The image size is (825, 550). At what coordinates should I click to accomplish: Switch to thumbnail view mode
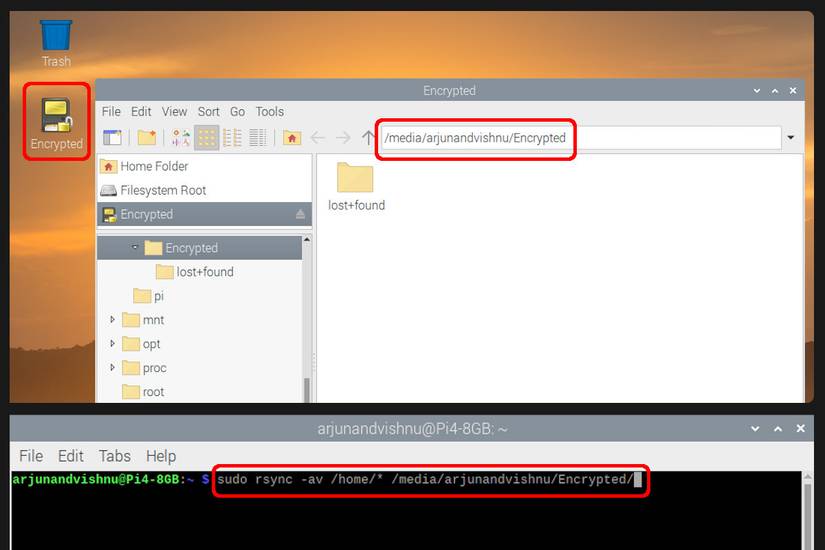coord(180,138)
